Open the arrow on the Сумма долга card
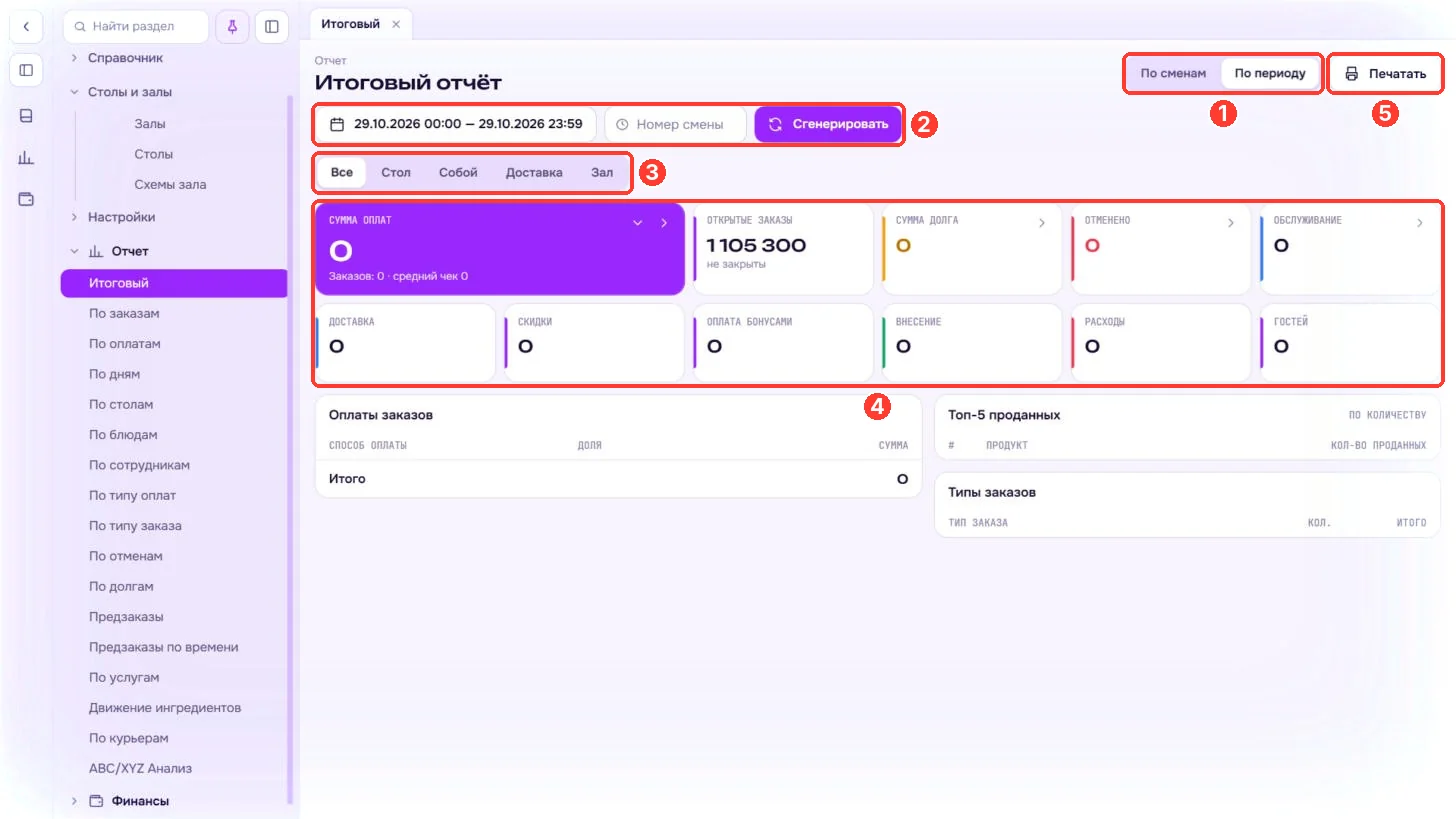Screen dimensions: 1456x819 (x=1042, y=223)
